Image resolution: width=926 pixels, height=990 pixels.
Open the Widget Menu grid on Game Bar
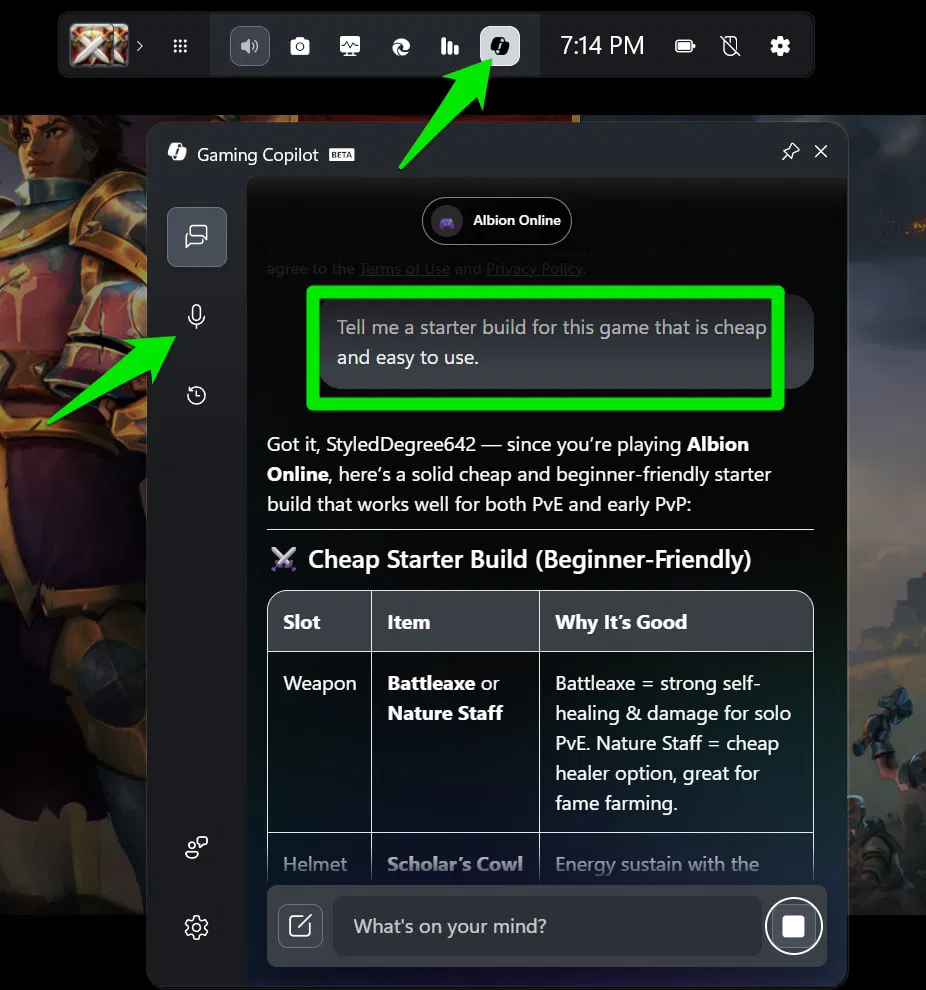tap(181, 45)
